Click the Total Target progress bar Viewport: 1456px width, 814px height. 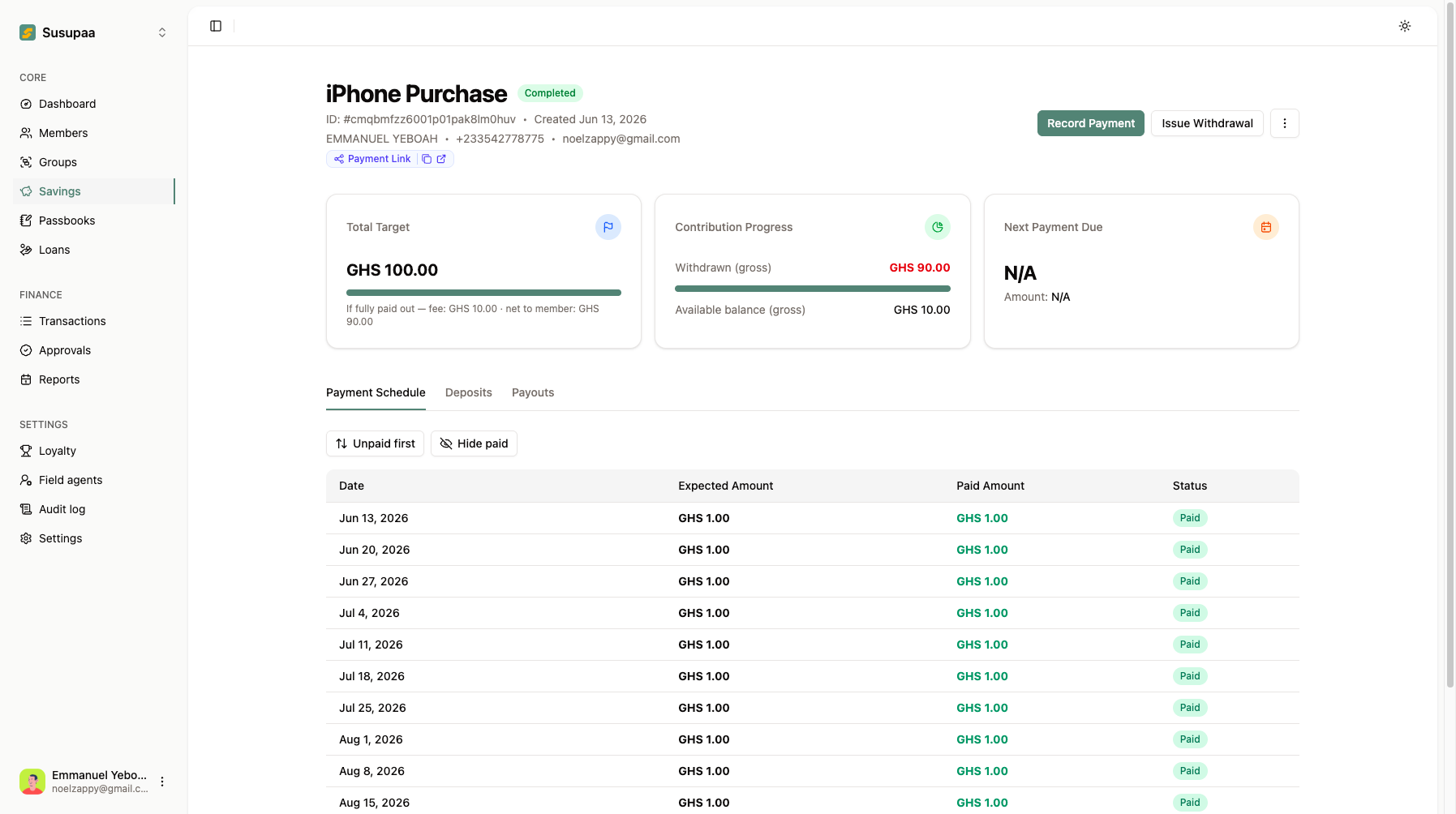click(483, 293)
